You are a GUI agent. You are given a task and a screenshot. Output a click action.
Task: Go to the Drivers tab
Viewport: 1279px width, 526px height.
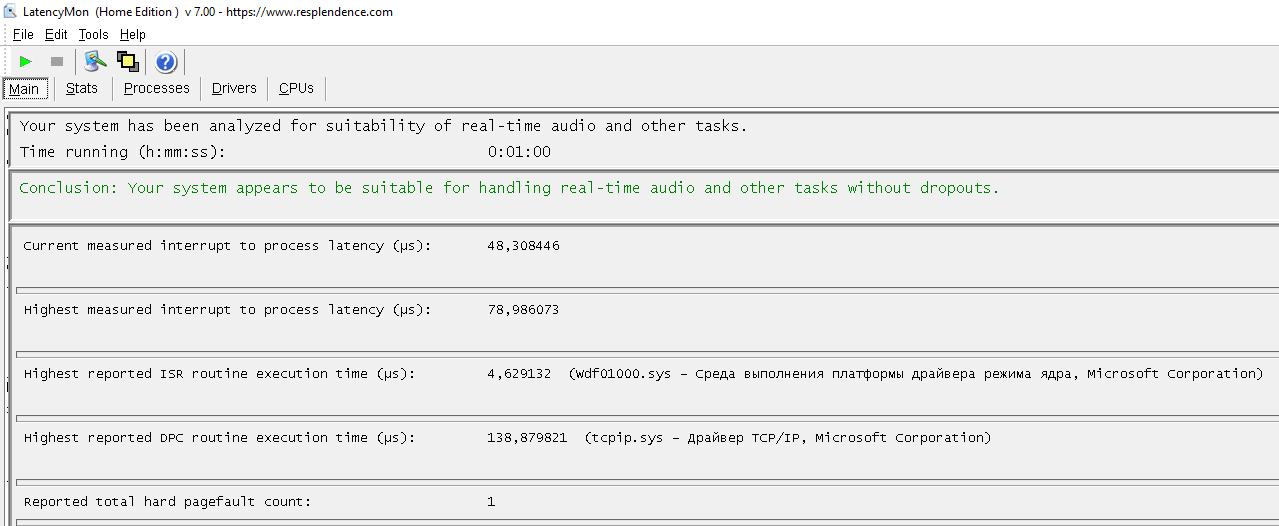pos(234,88)
